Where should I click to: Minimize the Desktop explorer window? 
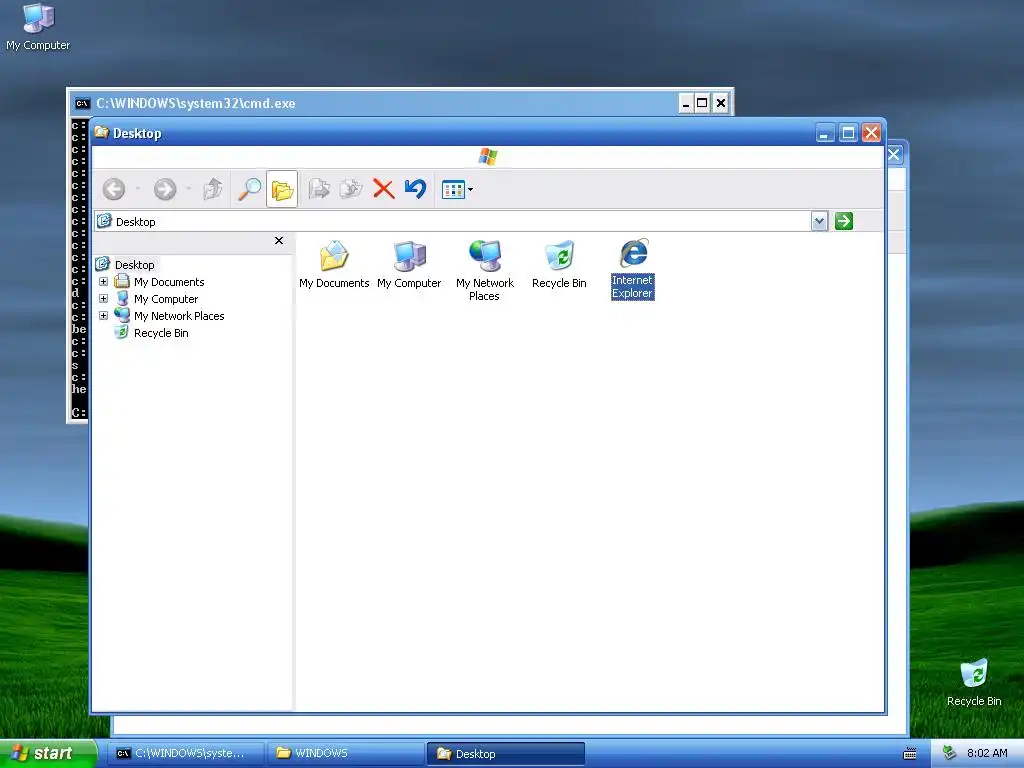point(825,133)
